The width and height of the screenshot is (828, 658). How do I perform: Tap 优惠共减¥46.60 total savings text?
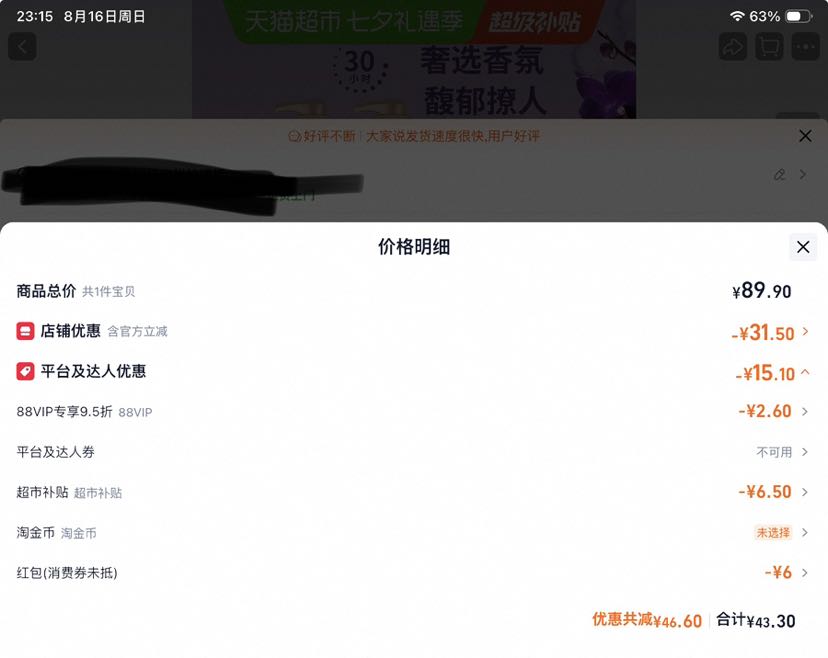click(647, 621)
